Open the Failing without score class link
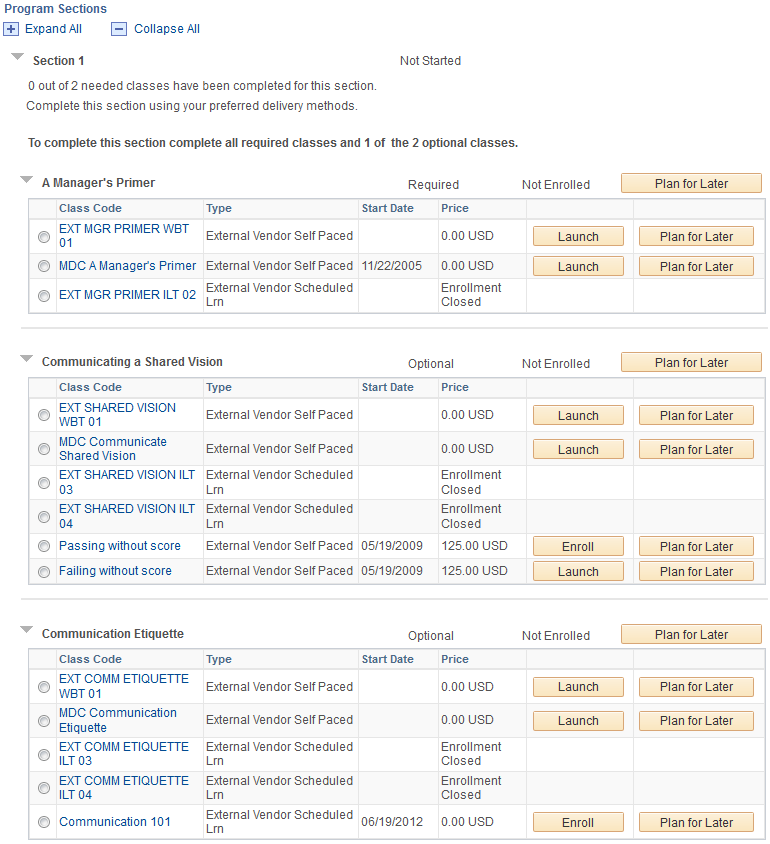The width and height of the screenshot is (770, 844). 115,571
